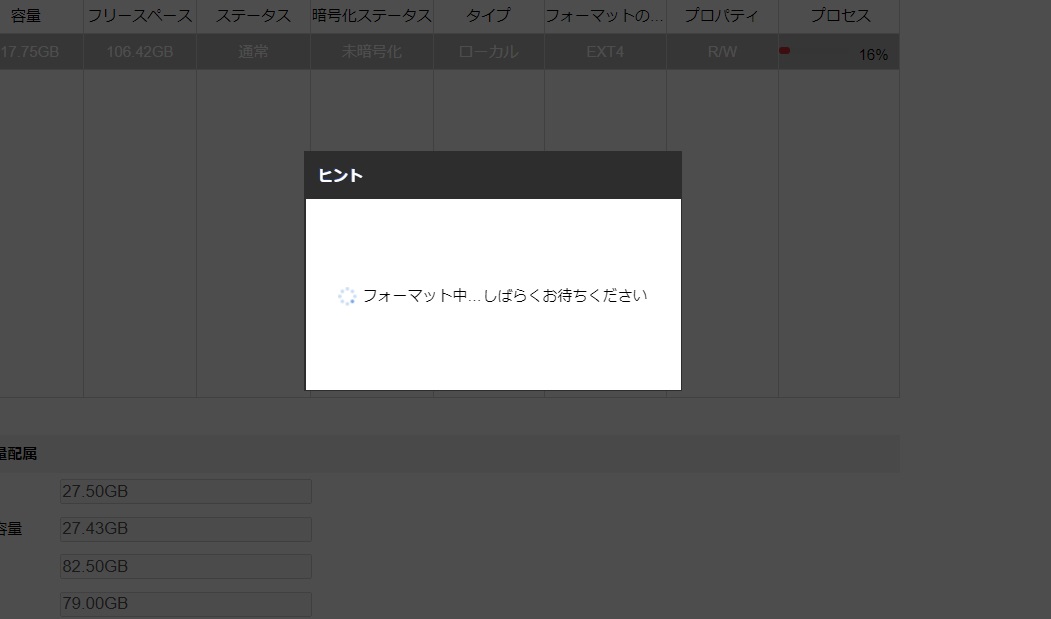Click the タイプ column header

click(x=487, y=15)
